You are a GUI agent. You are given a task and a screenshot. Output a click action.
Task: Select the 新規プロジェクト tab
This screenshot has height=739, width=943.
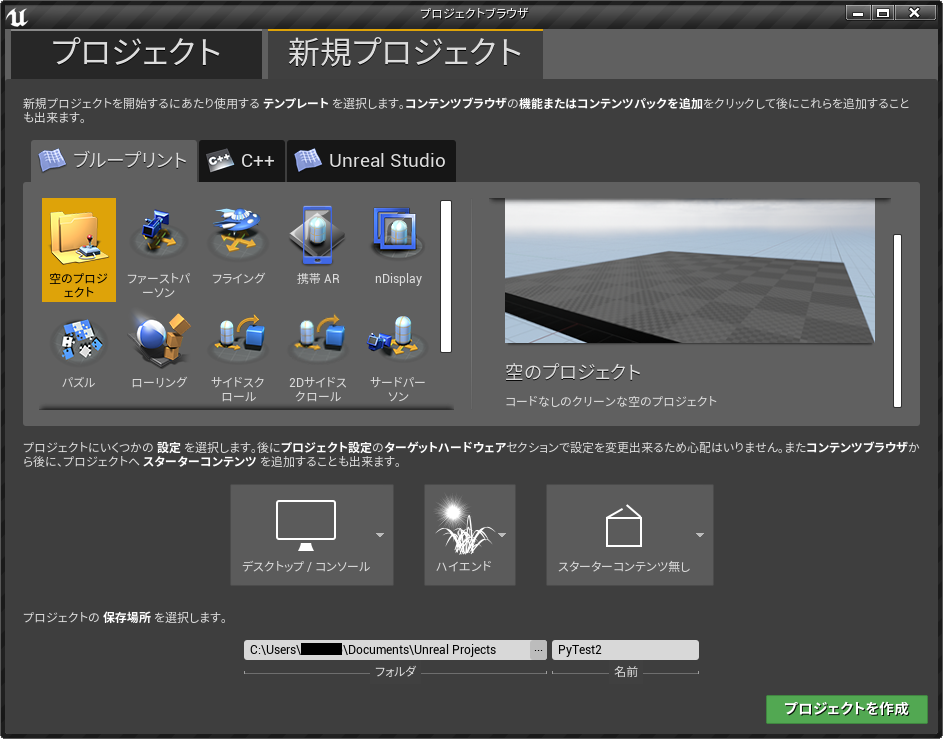[x=405, y=54]
